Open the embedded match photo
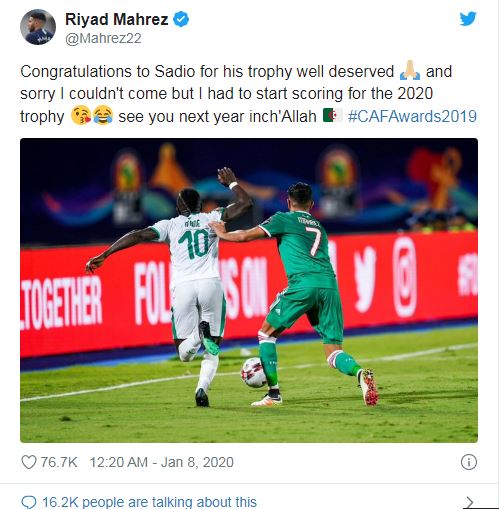The image size is (499, 509). [249, 290]
